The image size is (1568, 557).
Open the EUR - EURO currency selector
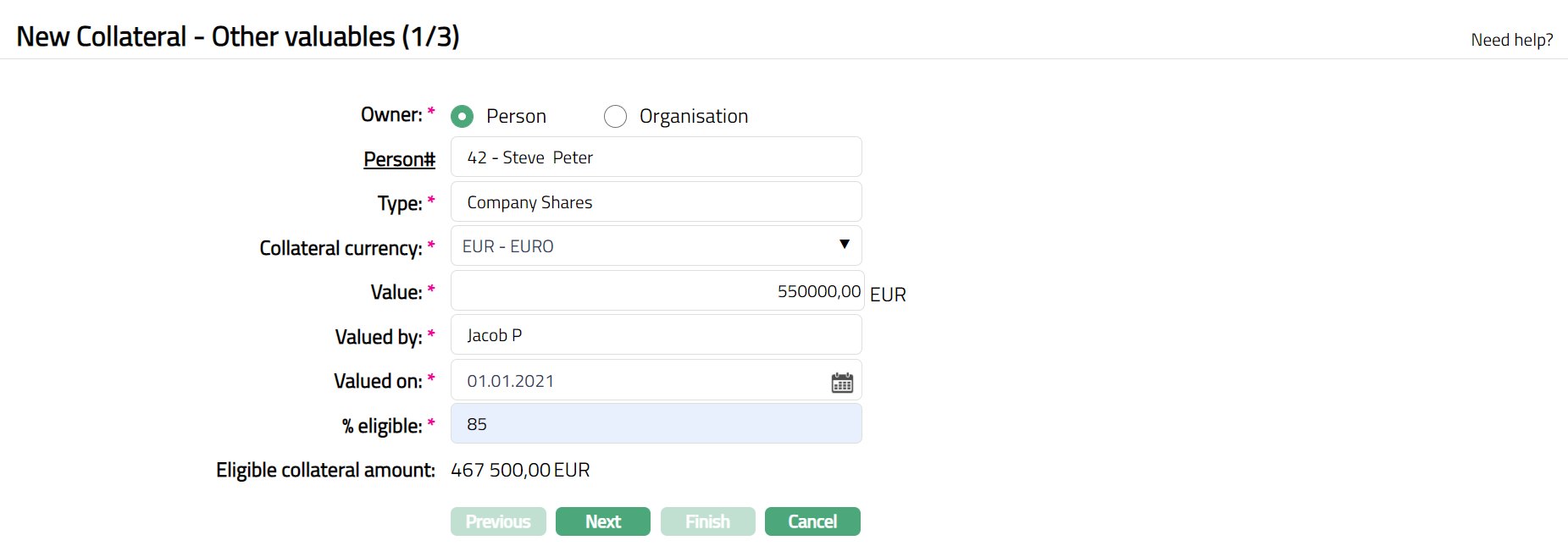pyautogui.click(x=644, y=245)
